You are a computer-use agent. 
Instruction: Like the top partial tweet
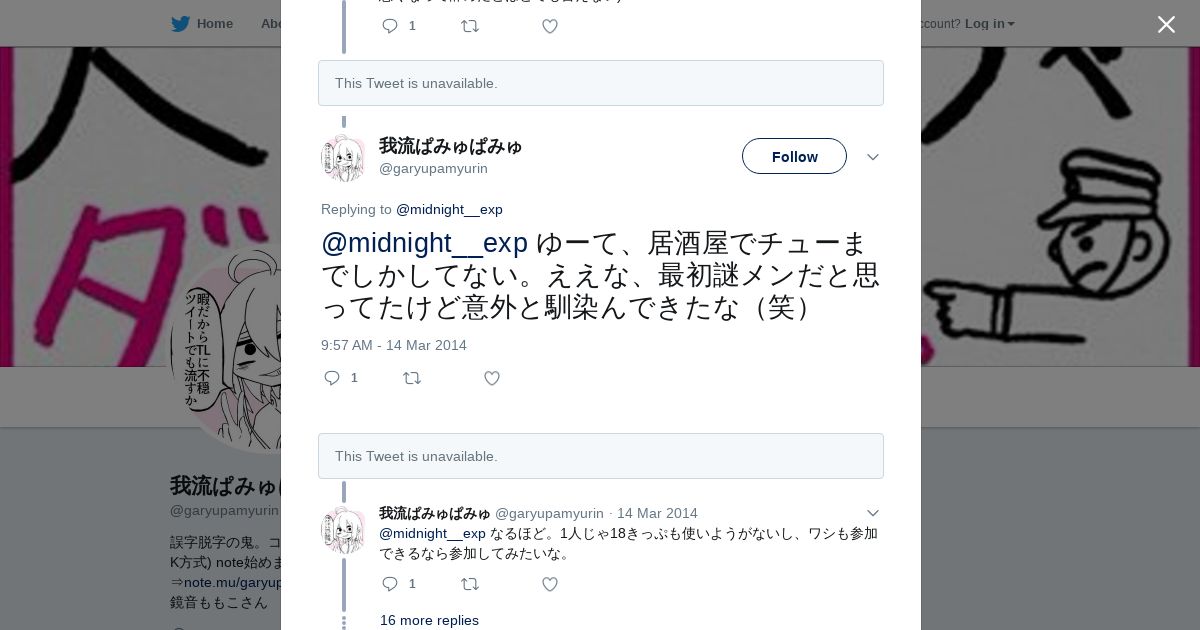click(x=550, y=26)
